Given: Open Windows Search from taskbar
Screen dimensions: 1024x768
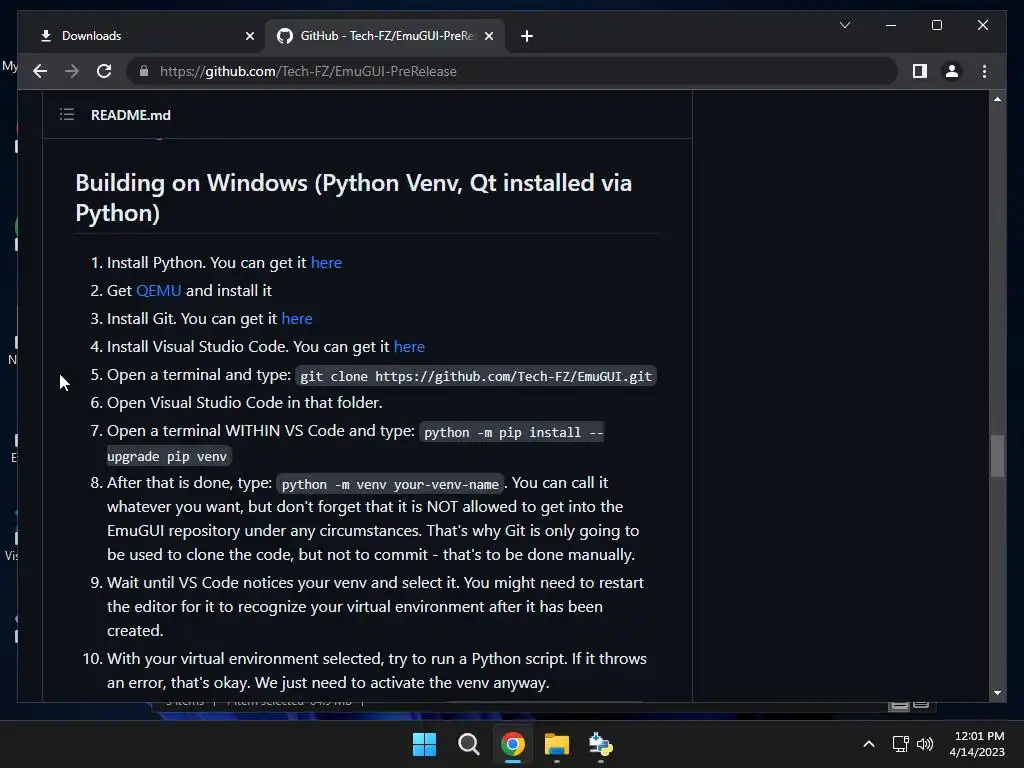Looking at the screenshot, I should click(468, 744).
